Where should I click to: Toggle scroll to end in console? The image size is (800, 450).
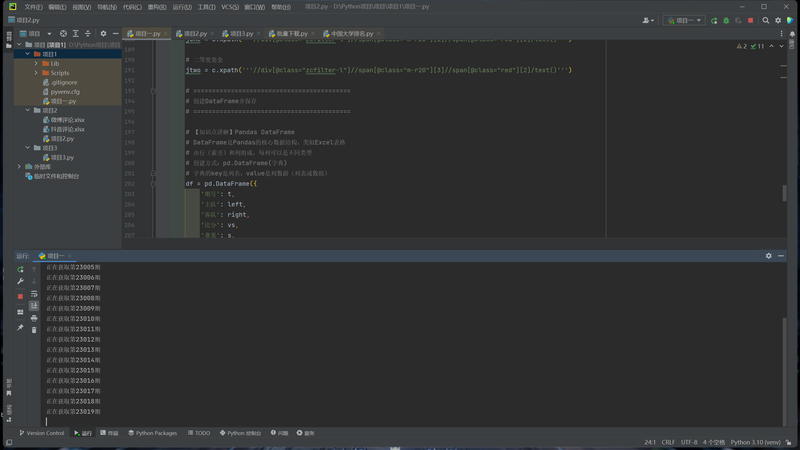(34, 306)
